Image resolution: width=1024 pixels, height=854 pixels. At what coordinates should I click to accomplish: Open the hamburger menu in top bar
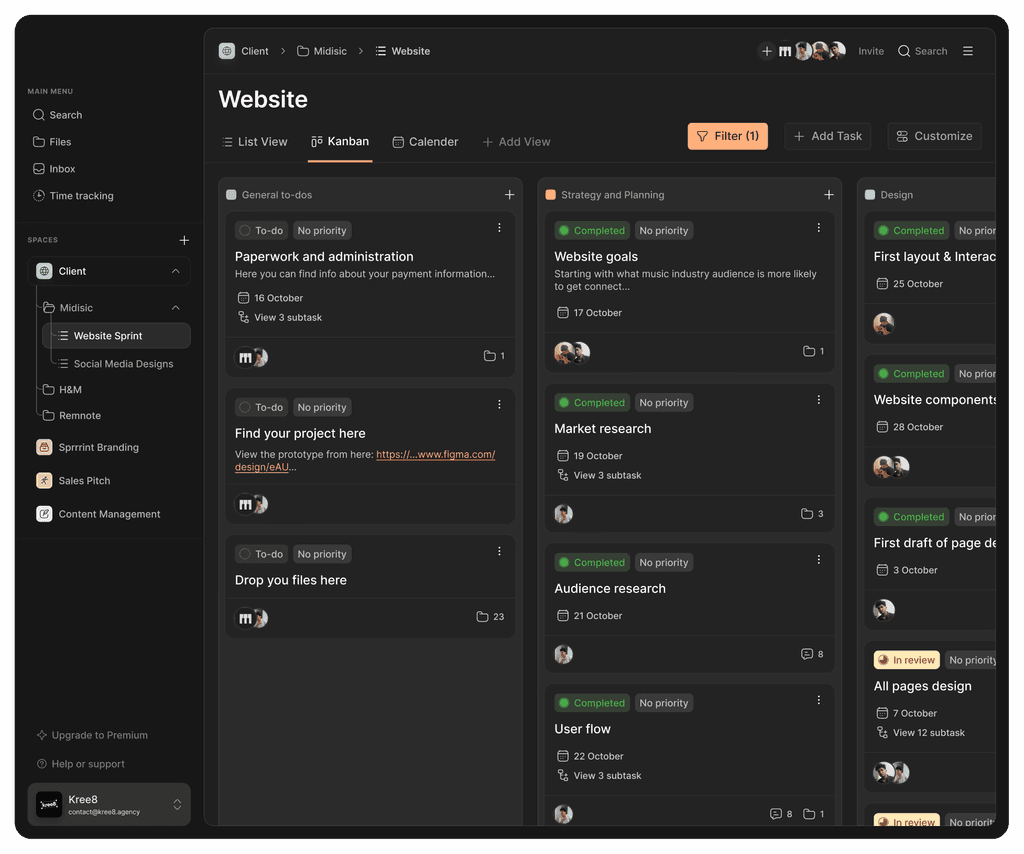968,51
